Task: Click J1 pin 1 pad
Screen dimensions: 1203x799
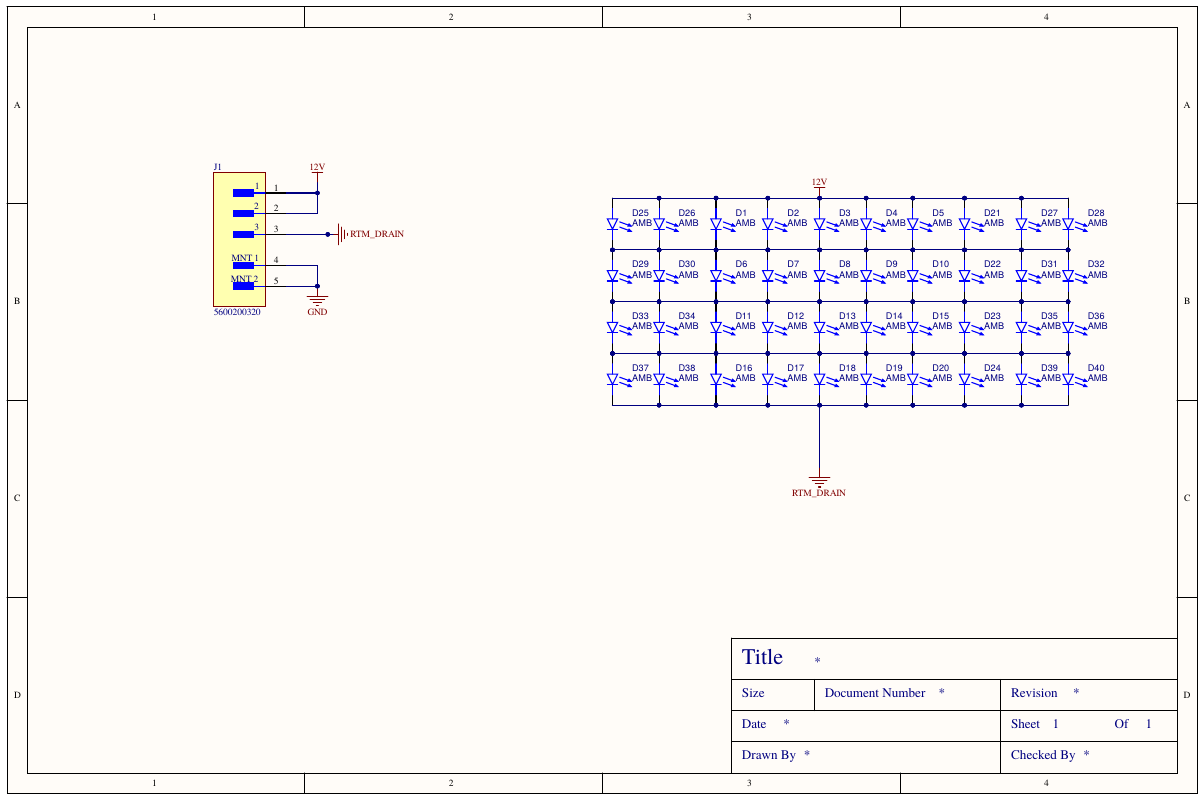Action: point(243,192)
